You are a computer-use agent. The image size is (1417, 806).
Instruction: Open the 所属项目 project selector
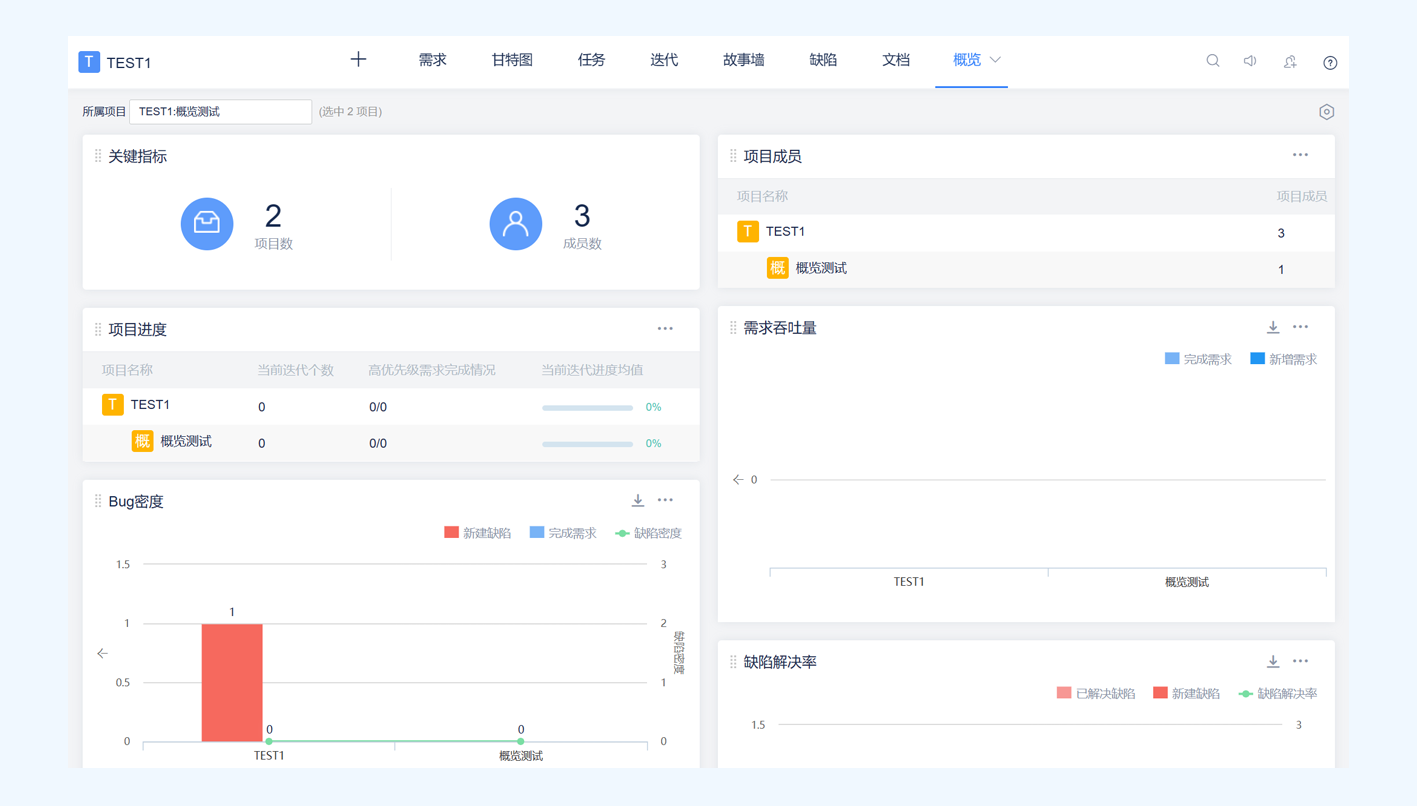[221, 112]
